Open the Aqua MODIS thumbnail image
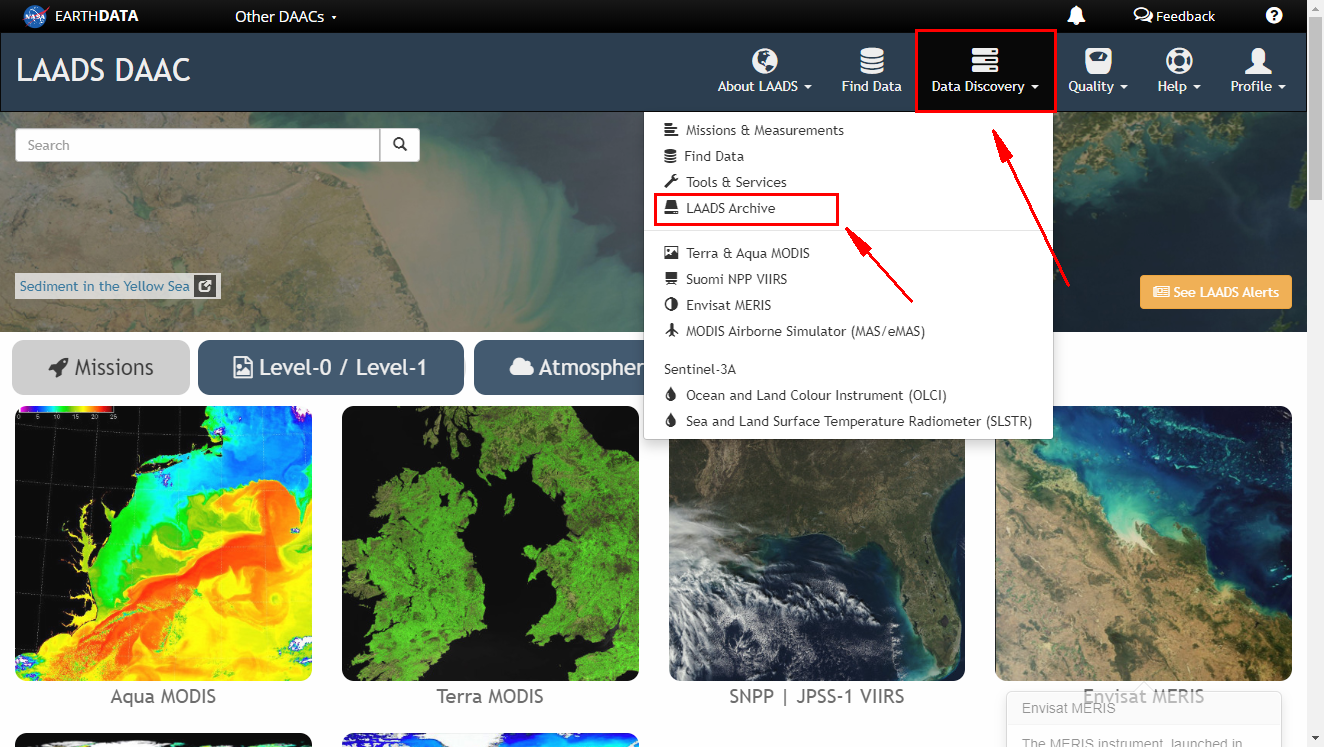1324x747 pixels. click(x=163, y=543)
